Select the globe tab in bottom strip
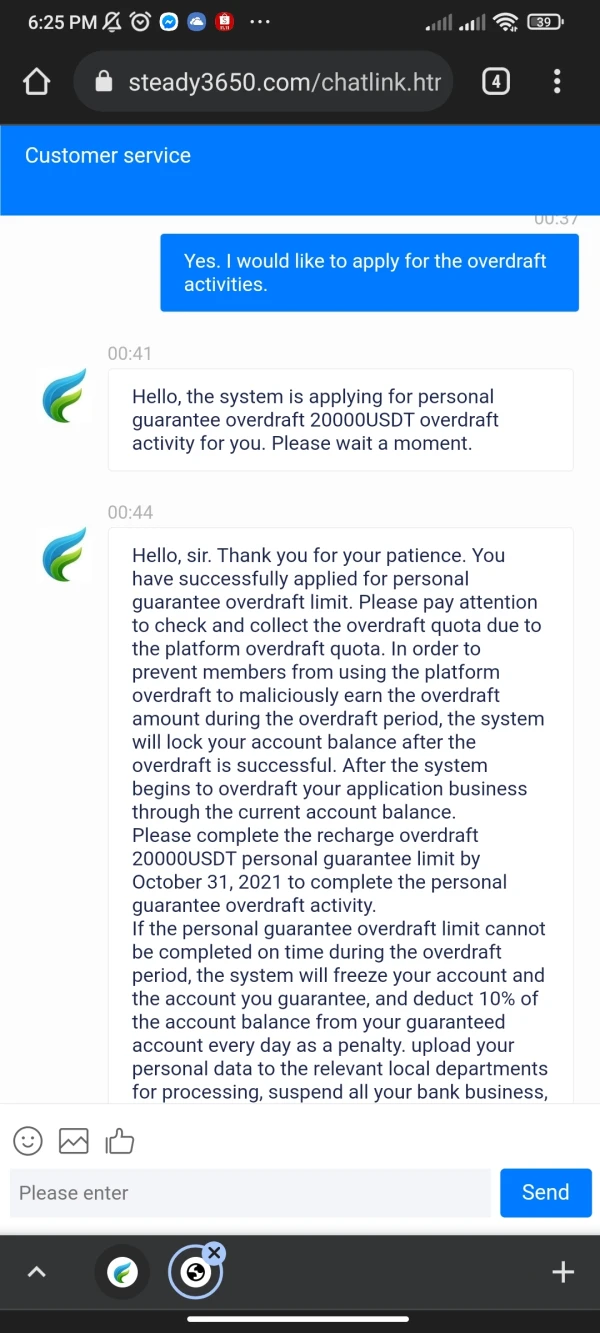 click(195, 1273)
